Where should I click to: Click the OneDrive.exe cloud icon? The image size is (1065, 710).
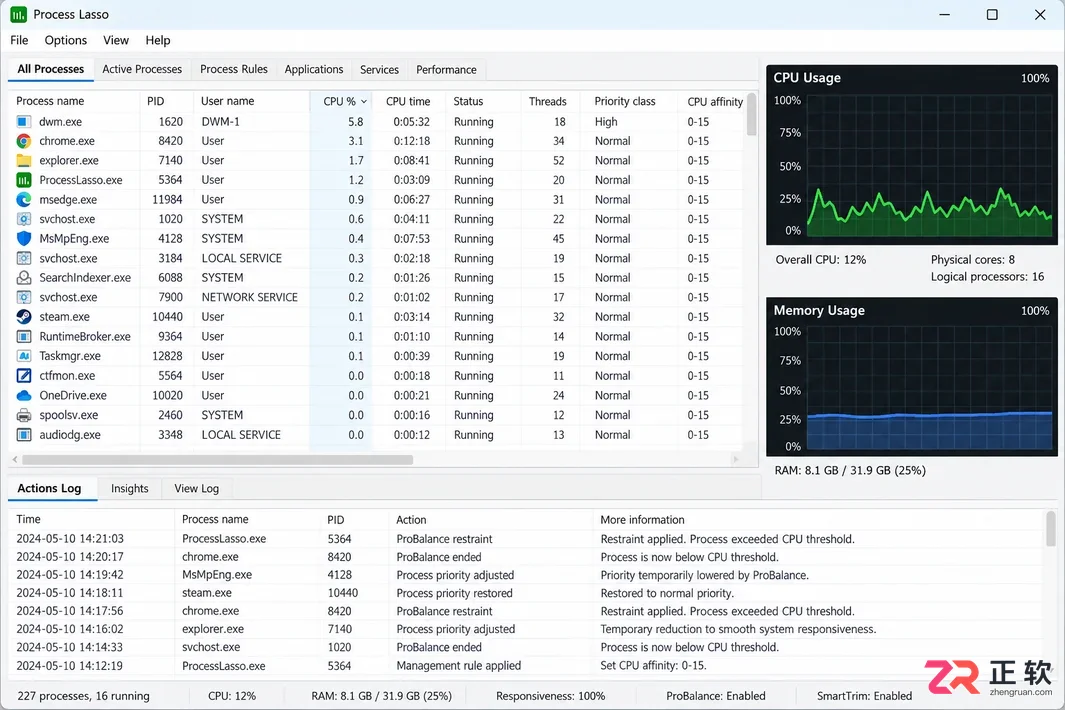[x=24, y=395]
